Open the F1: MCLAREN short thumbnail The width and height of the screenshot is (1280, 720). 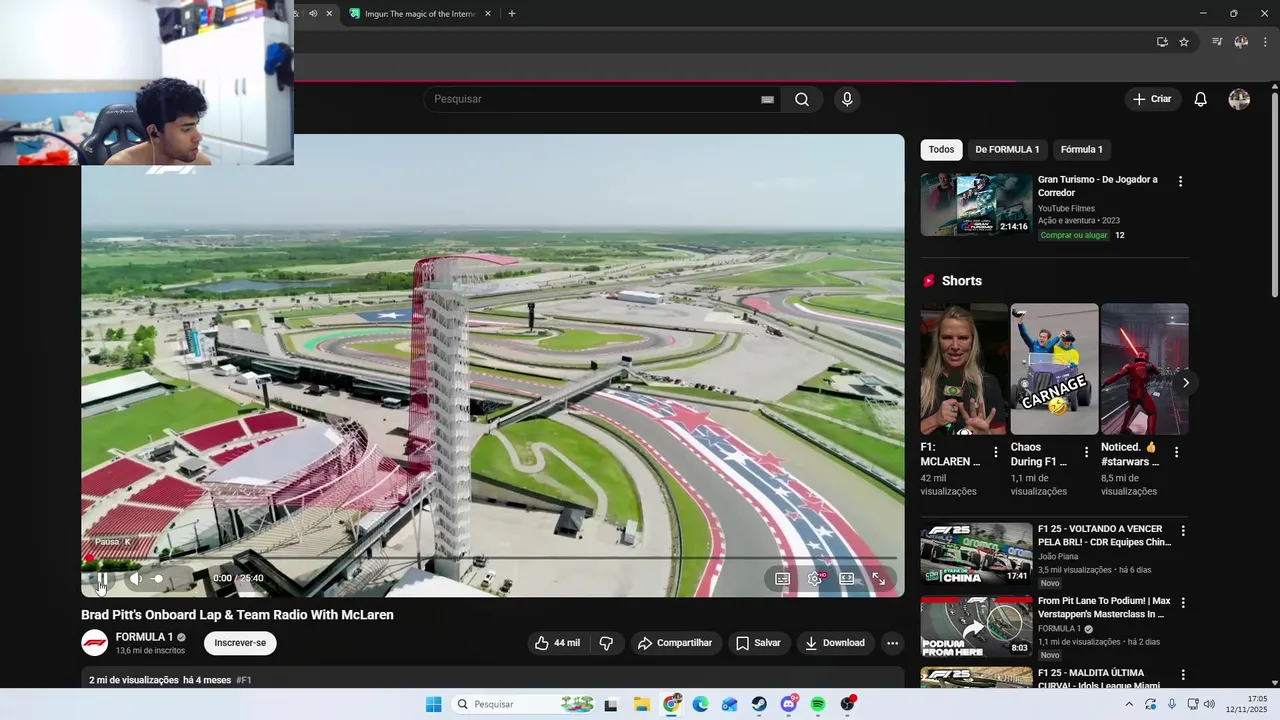click(x=964, y=369)
